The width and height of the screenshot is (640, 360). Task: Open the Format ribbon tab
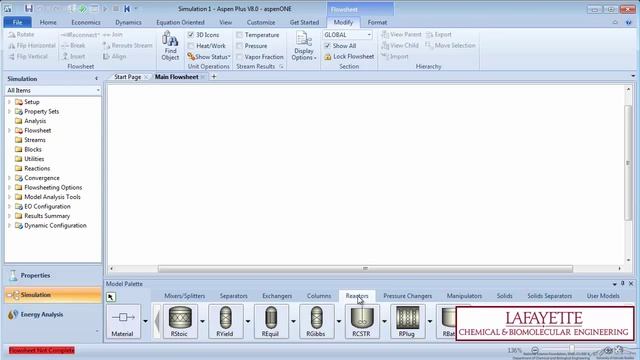[377, 22]
